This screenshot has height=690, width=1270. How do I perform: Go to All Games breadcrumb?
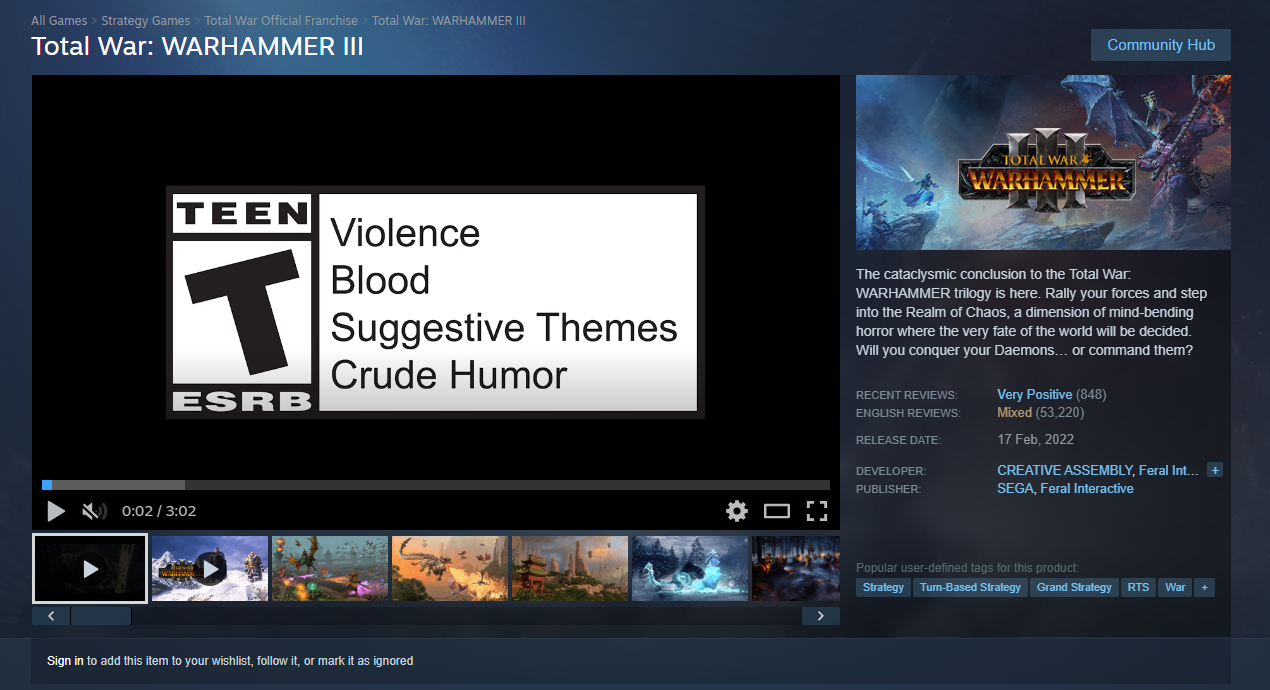coord(58,21)
